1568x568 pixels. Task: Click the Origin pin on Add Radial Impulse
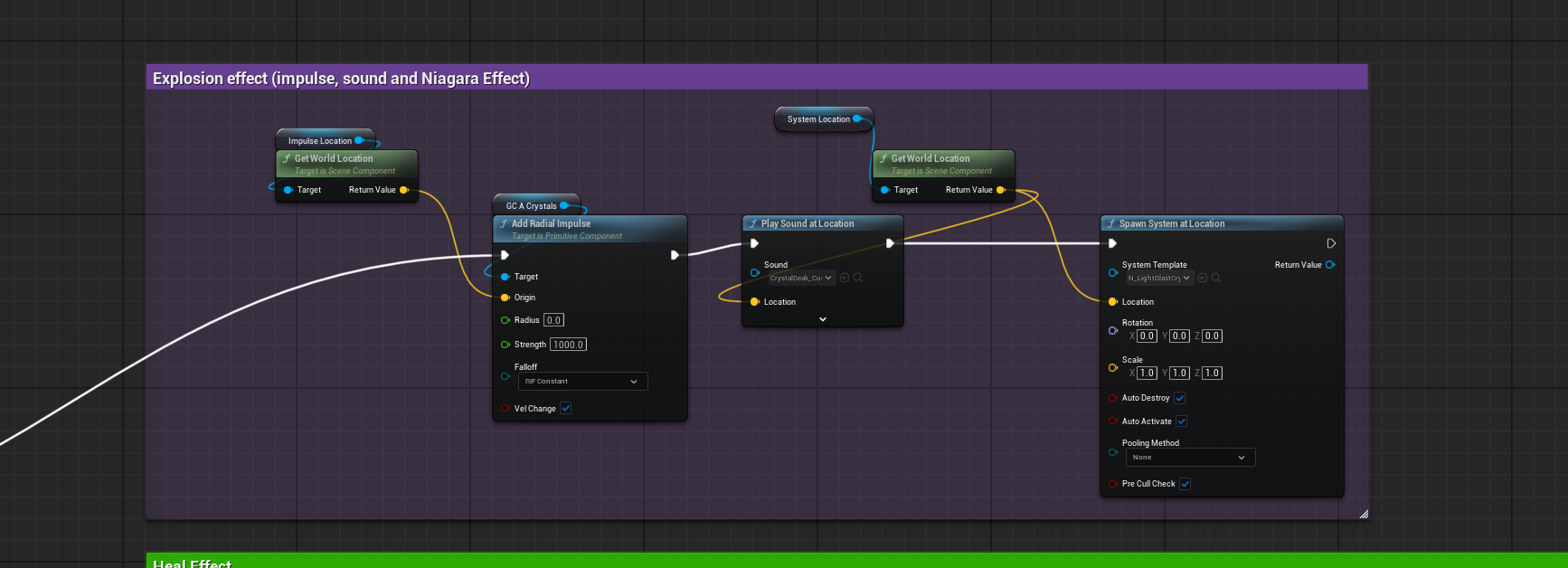tap(505, 298)
